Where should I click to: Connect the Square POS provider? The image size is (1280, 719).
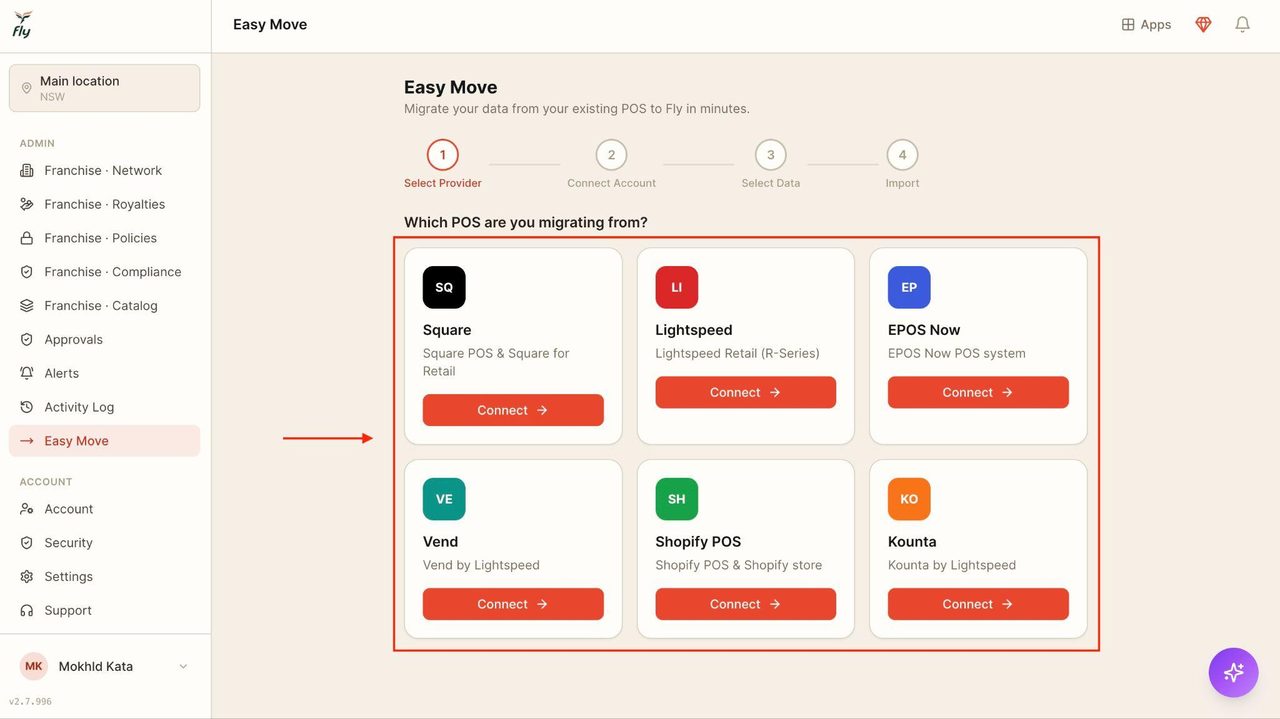pyautogui.click(x=513, y=410)
